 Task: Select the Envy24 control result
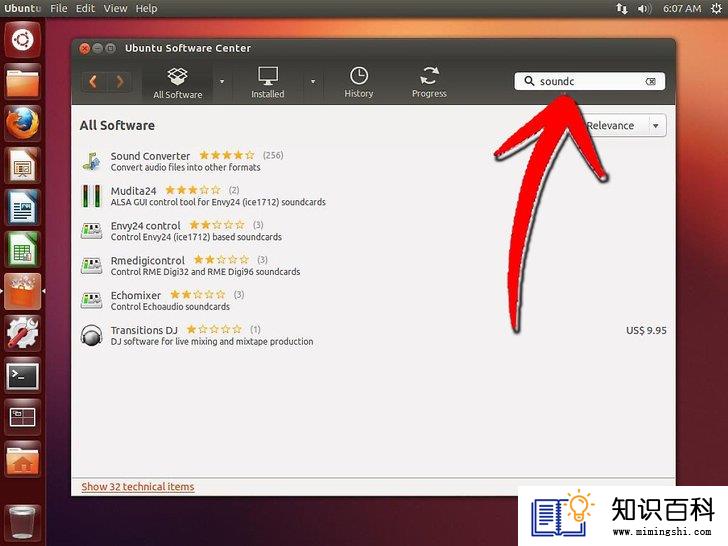point(374,231)
